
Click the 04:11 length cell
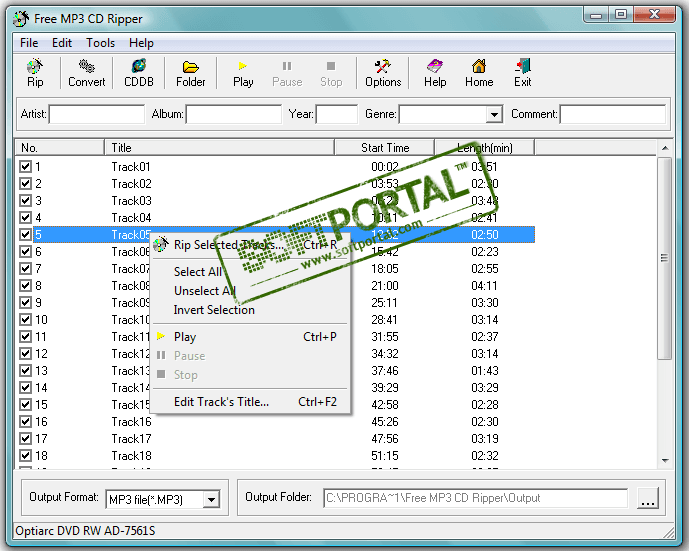pyautogui.click(x=484, y=286)
